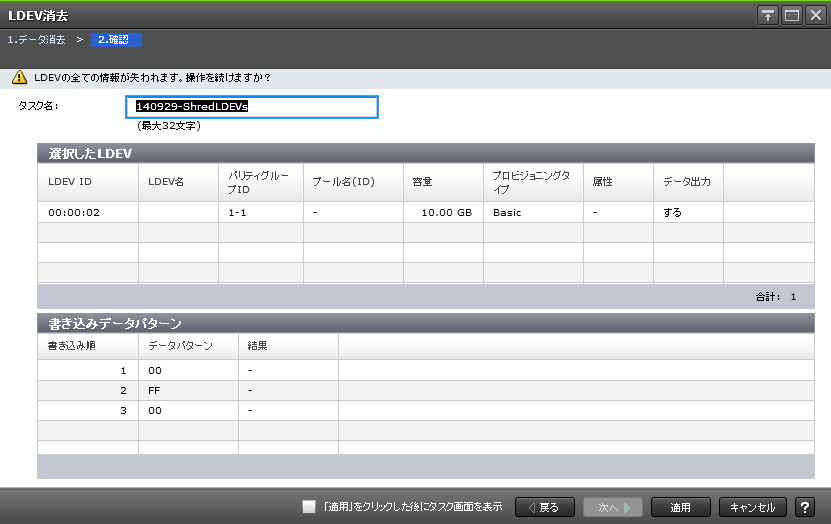Viewport: 831px width, 524px height.
Task: Select write pattern row with FF data
Action: (188, 390)
